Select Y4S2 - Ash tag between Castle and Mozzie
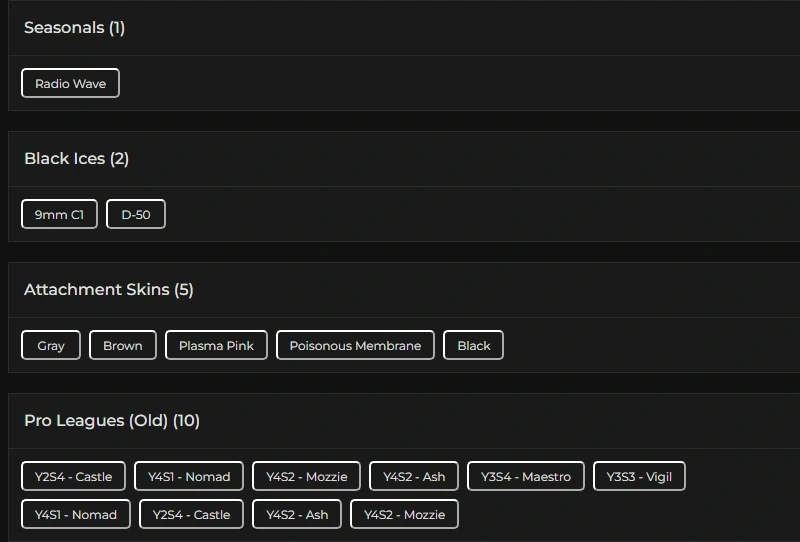Viewport: 800px width, 542px height. coord(297,515)
